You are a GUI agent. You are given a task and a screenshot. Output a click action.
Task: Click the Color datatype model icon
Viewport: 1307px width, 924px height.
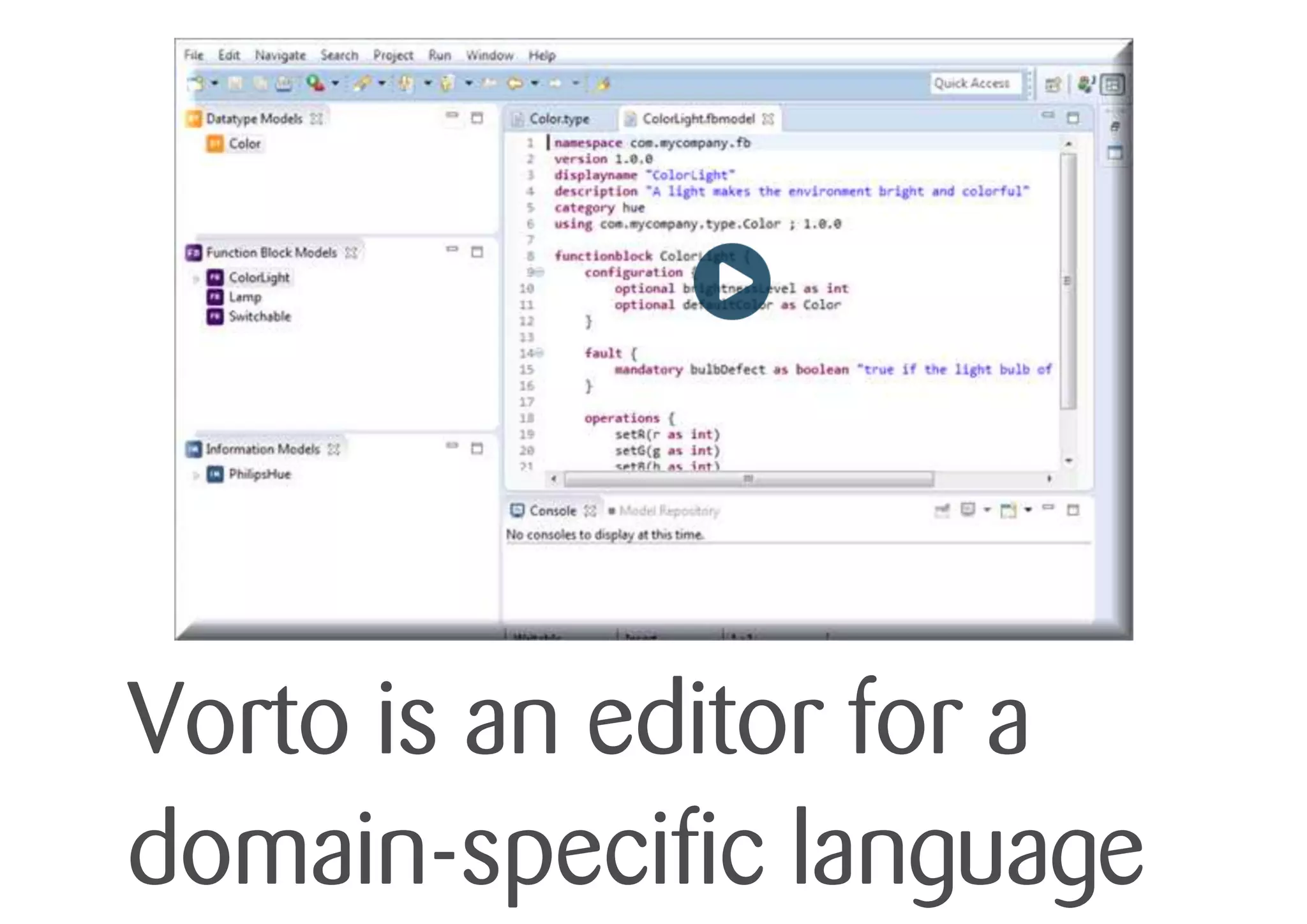pyautogui.click(x=215, y=144)
